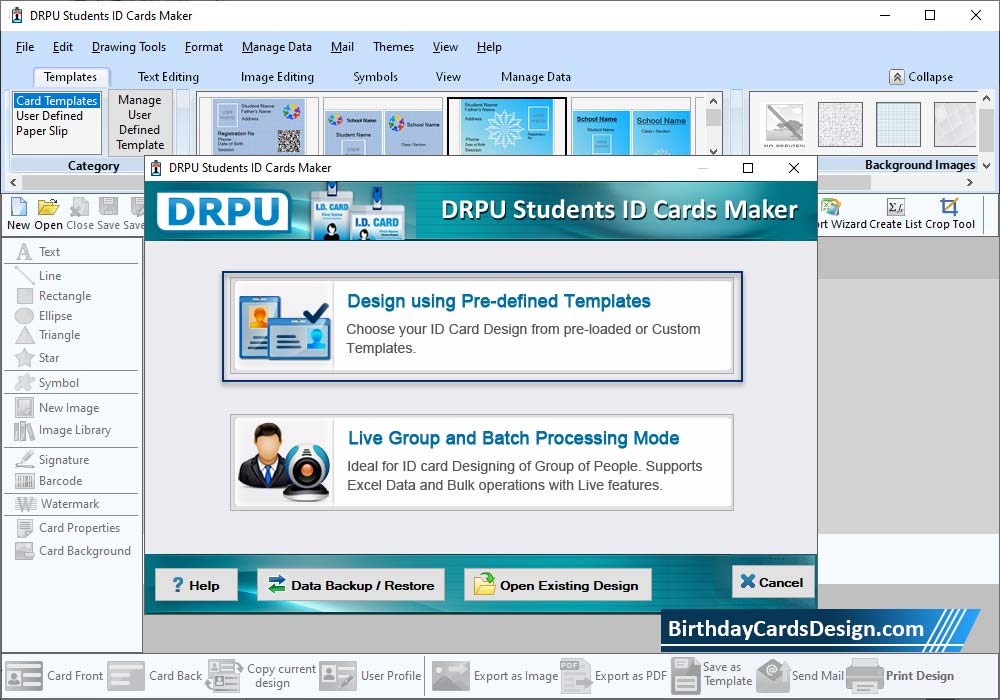Select the Crop Tool

coord(950,214)
